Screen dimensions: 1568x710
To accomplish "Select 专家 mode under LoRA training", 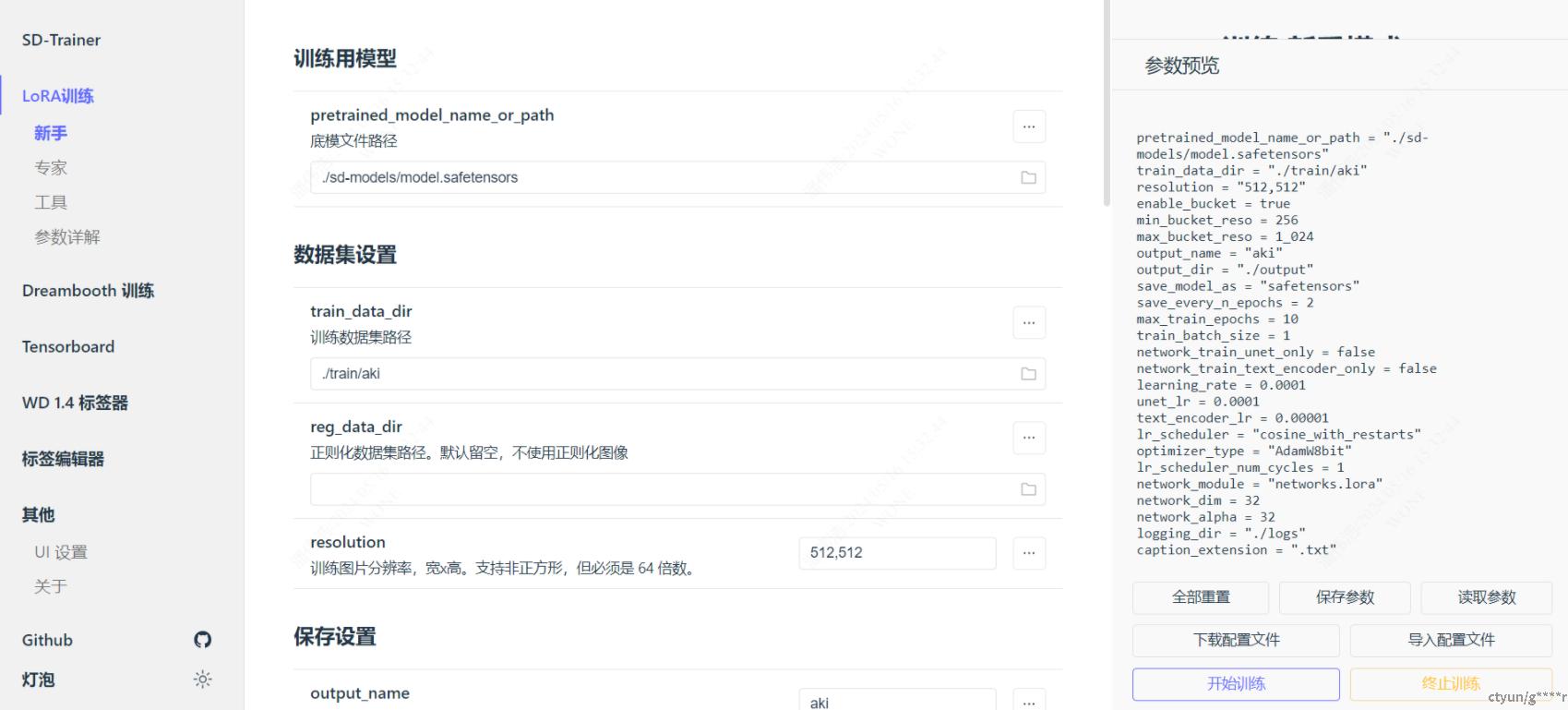I will pyautogui.click(x=51, y=168).
